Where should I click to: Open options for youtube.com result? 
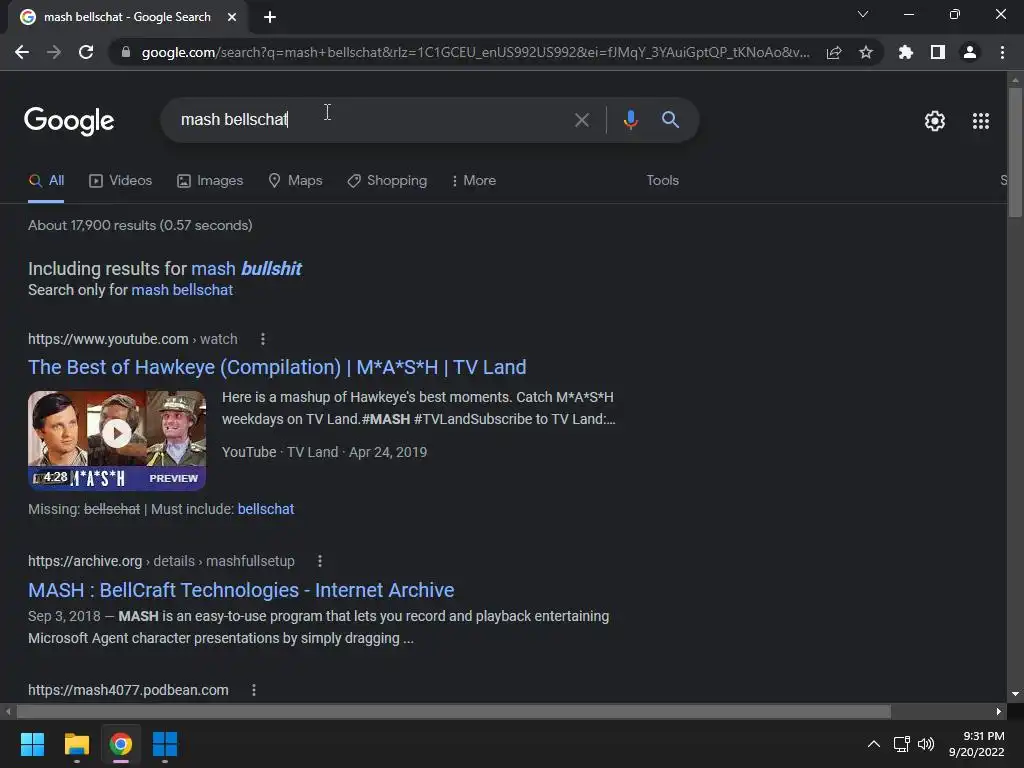[263, 339]
